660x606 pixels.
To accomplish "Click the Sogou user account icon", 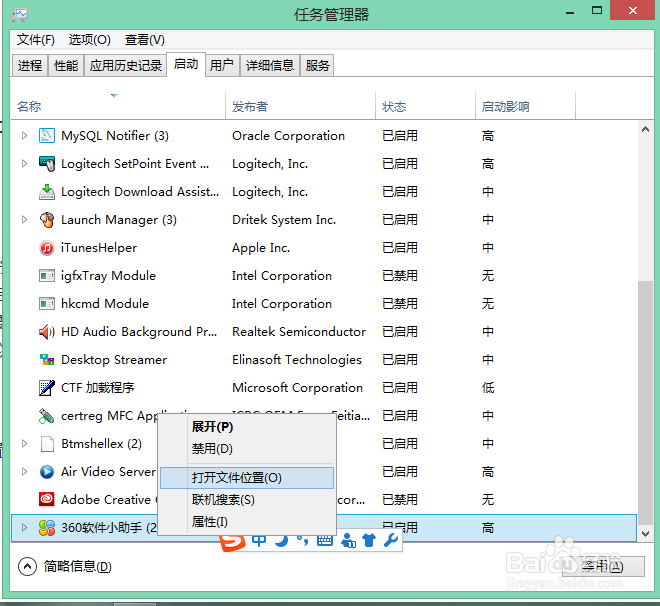I will coord(348,540).
